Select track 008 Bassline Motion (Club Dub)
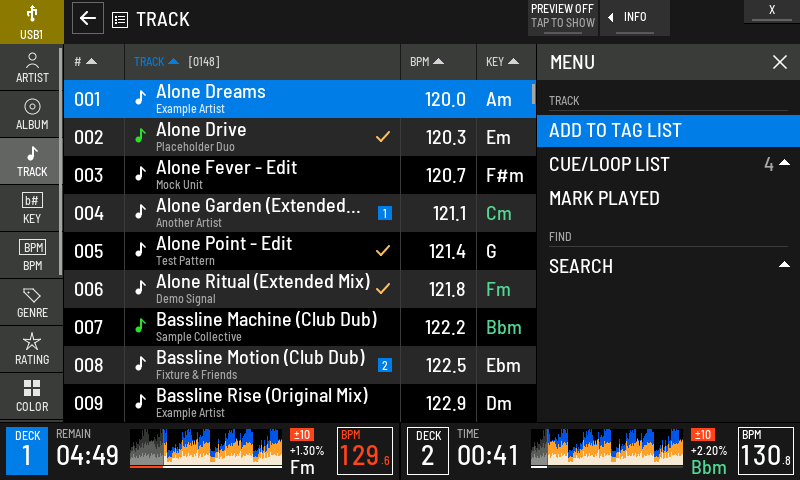 (x=300, y=365)
